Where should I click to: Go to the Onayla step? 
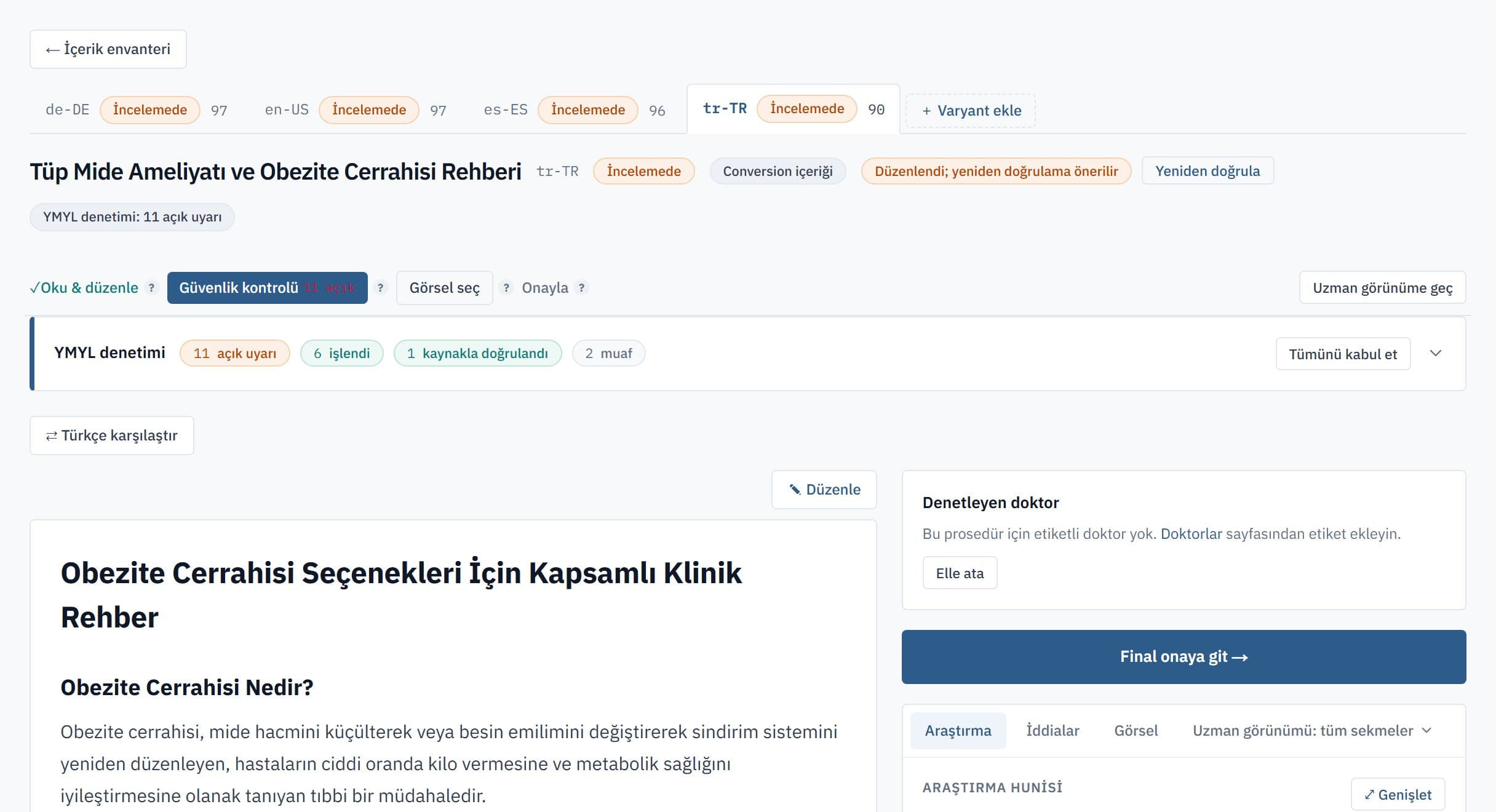click(545, 288)
